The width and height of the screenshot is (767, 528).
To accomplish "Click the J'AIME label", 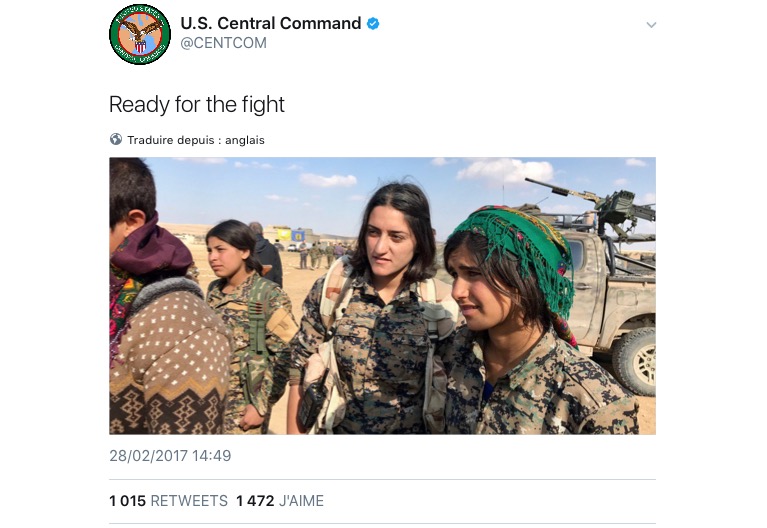I will click(x=301, y=501).
